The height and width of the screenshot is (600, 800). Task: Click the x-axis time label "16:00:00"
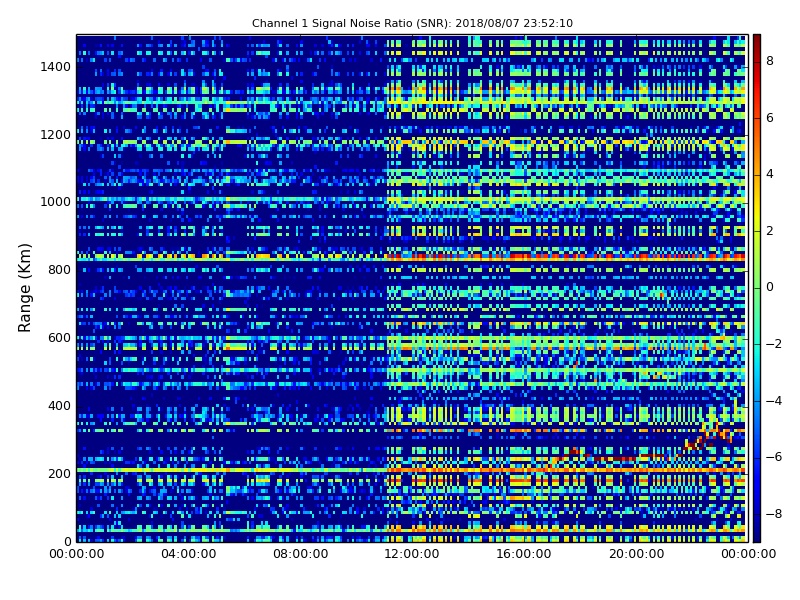pos(524,554)
